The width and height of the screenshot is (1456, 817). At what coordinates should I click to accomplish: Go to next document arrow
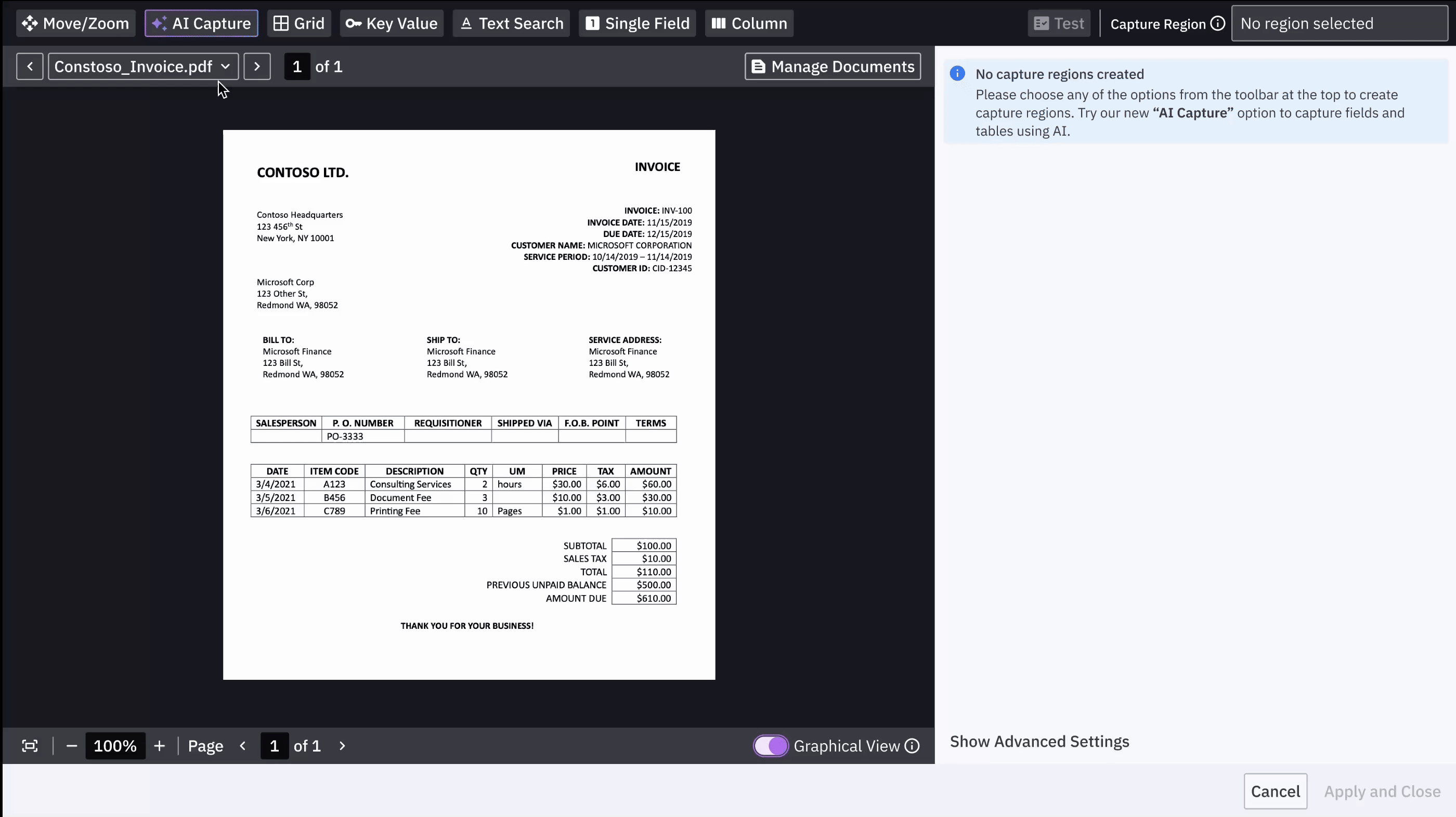pyautogui.click(x=257, y=67)
